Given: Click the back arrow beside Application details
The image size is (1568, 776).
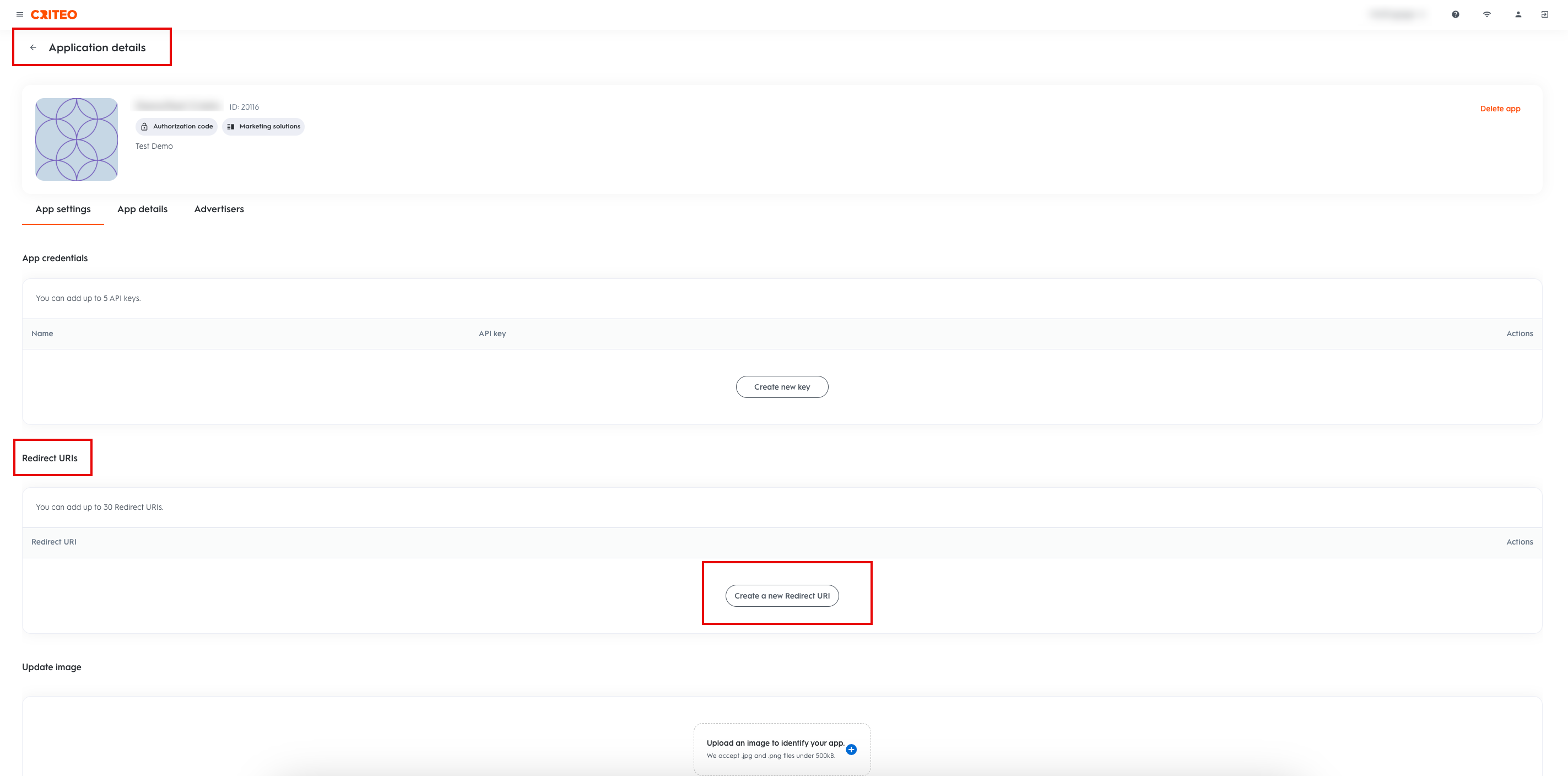Looking at the screenshot, I should pos(34,47).
